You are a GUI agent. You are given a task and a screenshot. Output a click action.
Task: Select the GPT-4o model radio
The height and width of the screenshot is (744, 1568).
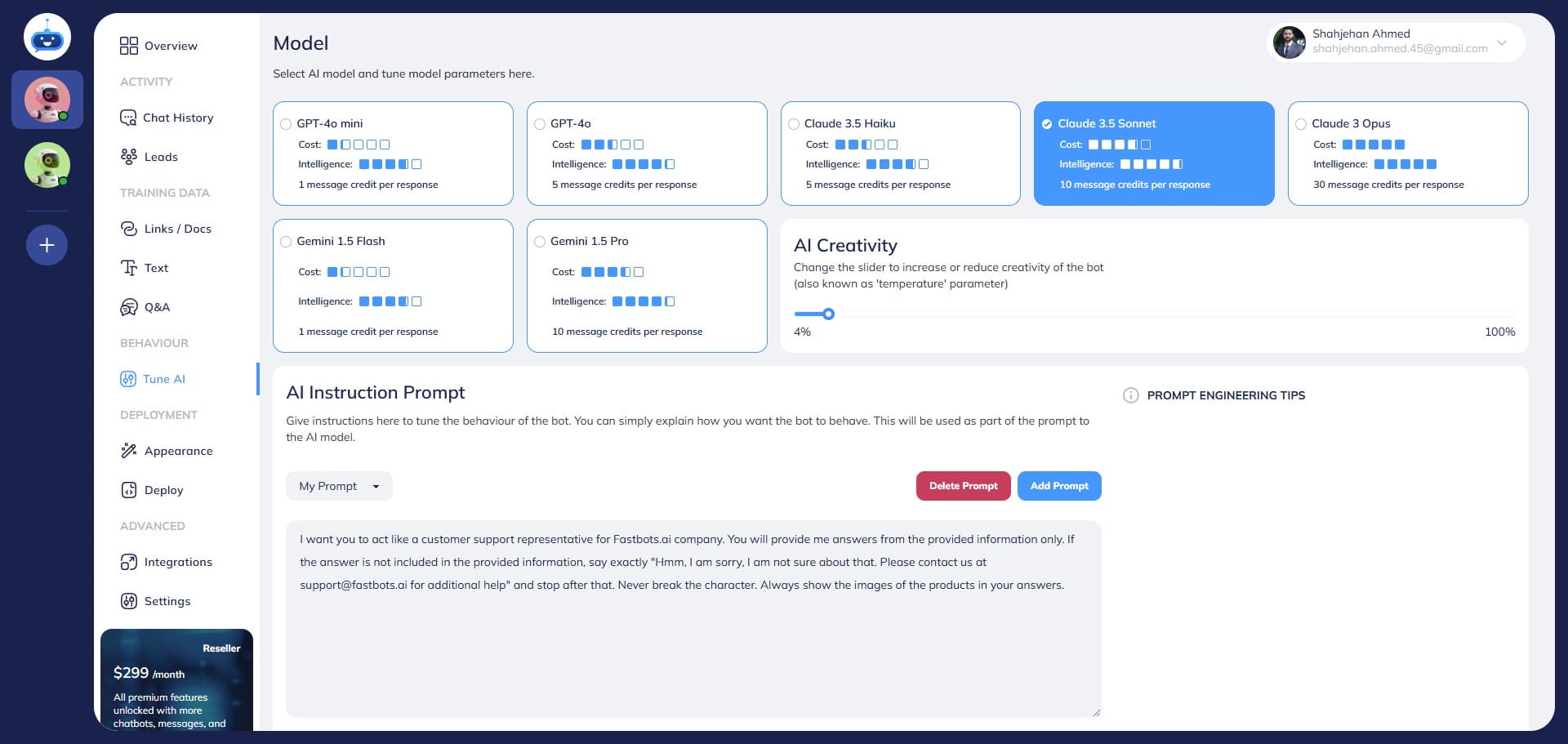540,124
